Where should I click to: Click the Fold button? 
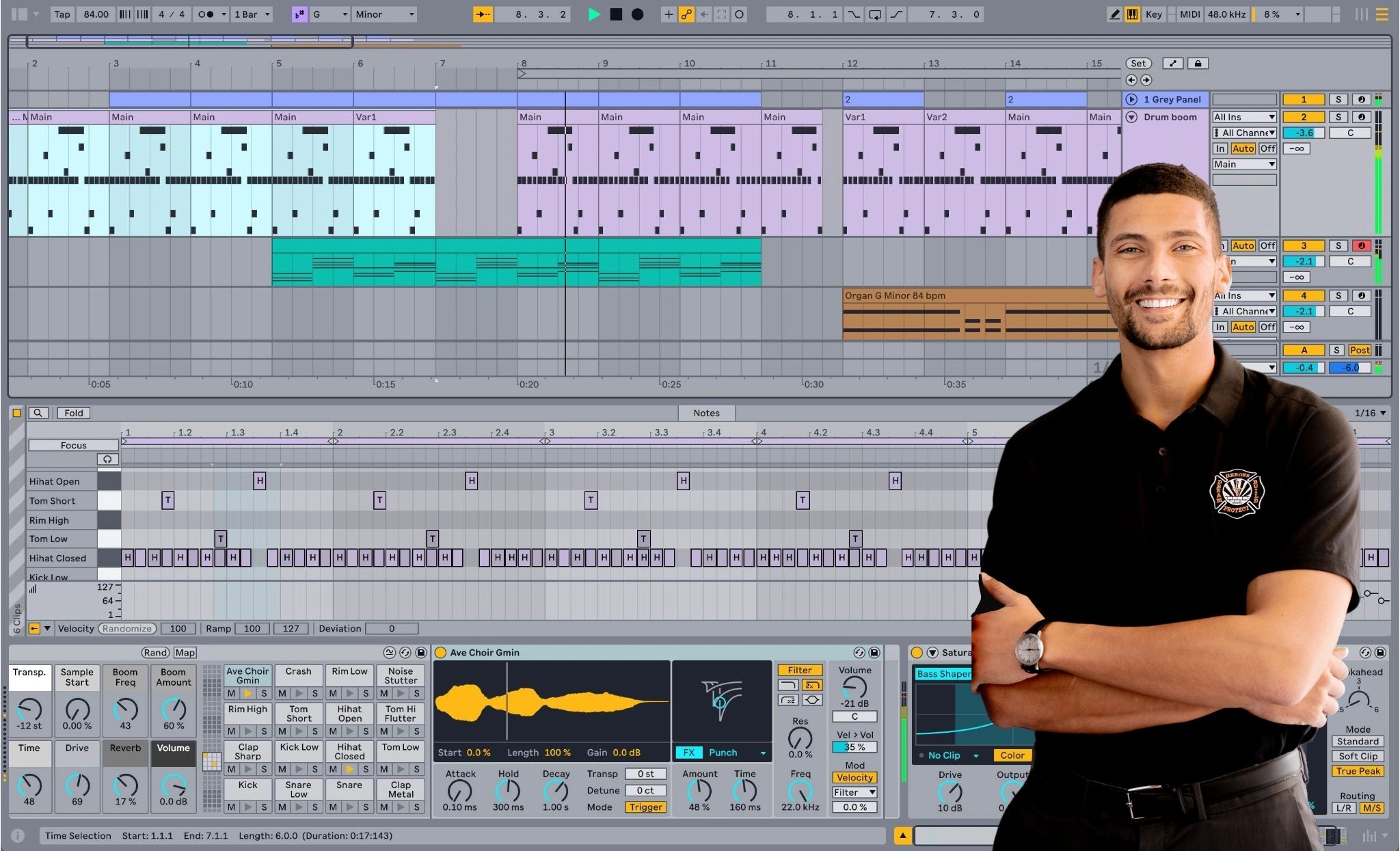click(x=73, y=413)
